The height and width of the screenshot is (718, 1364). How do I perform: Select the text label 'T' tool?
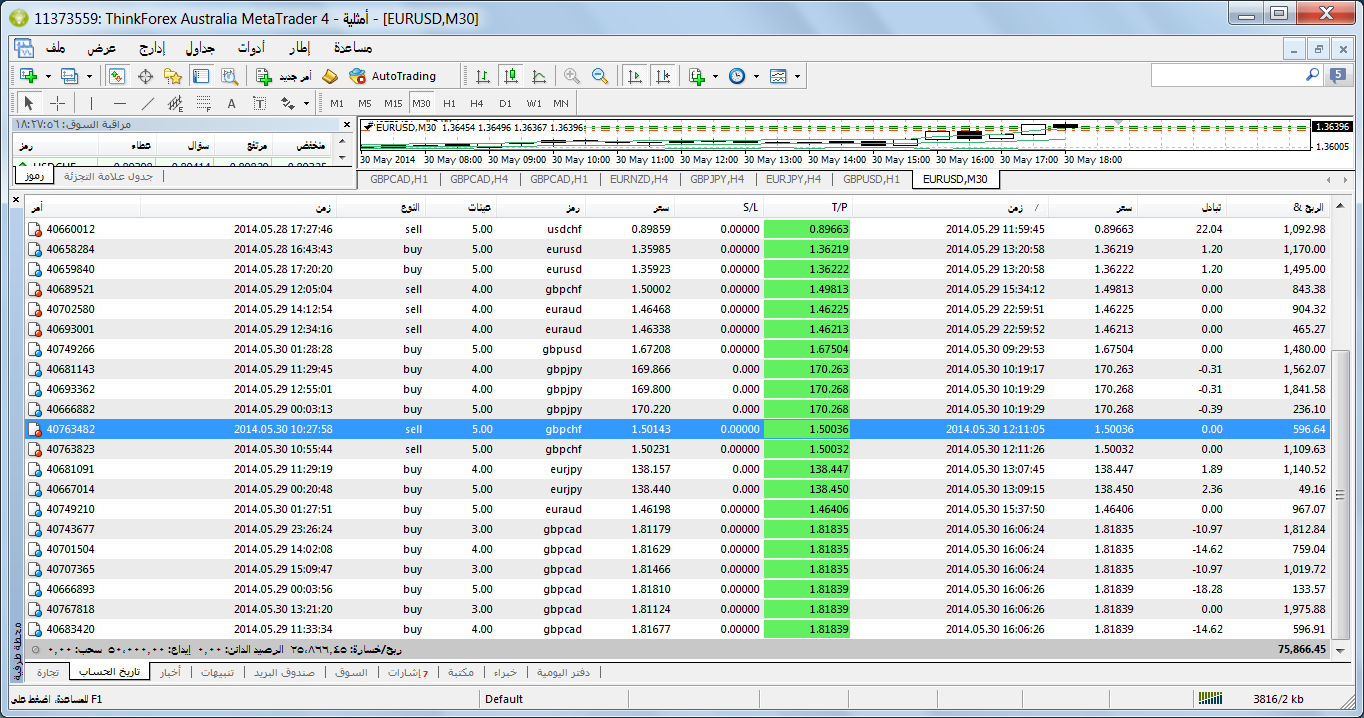[260, 103]
